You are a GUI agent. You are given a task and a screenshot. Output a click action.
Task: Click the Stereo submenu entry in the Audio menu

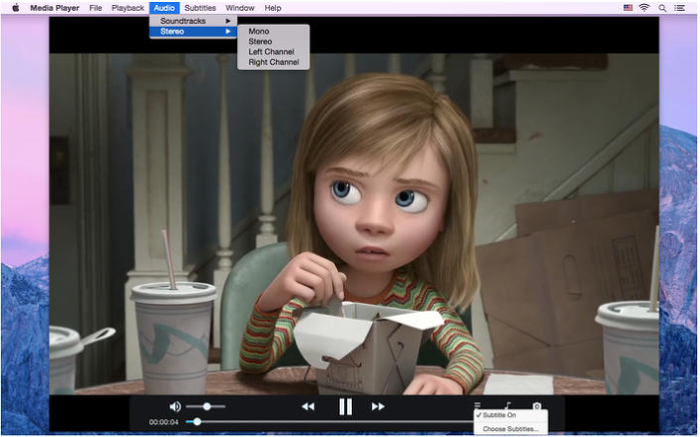pos(193,31)
